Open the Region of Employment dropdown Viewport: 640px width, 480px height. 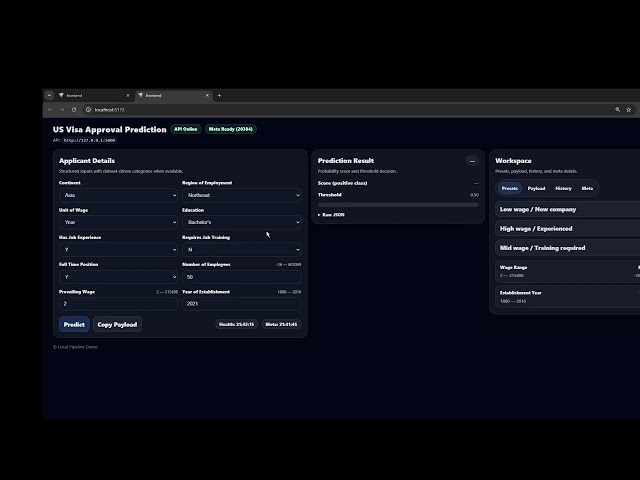point(241,195)
